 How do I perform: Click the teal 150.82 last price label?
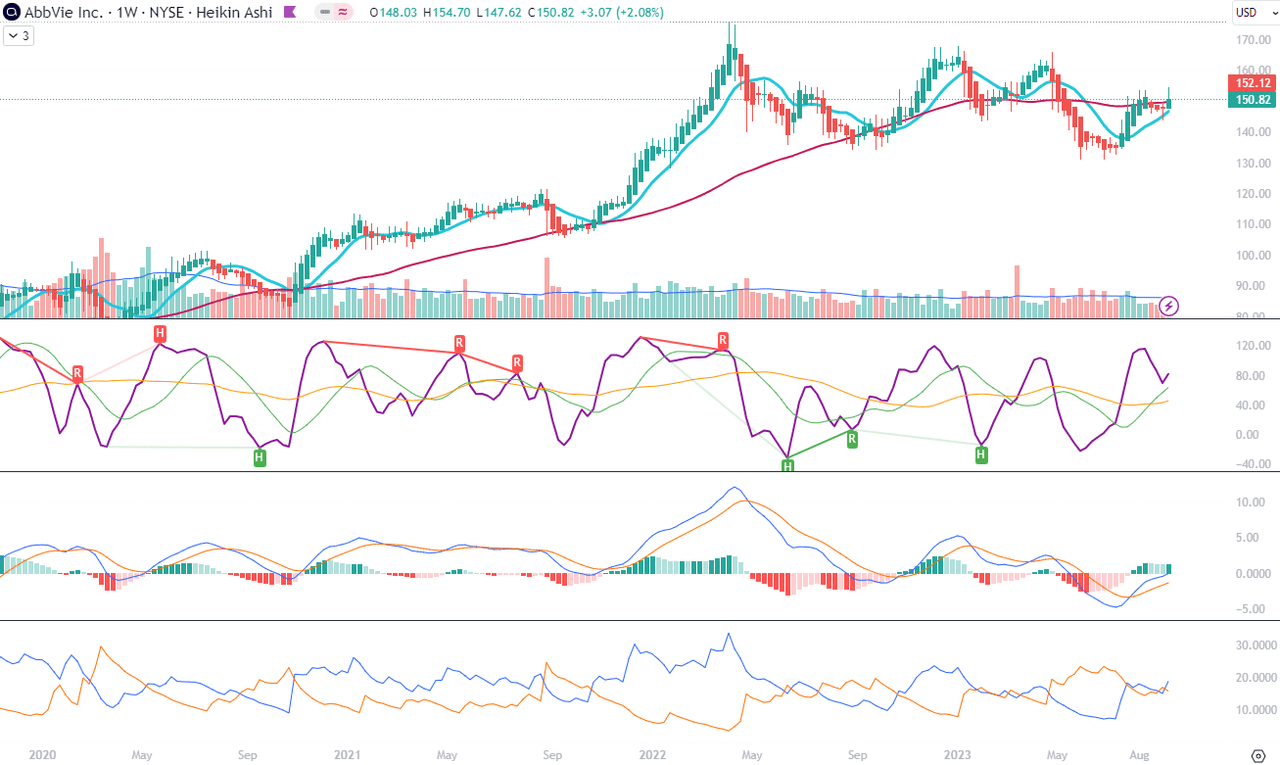pos(1252,100)
